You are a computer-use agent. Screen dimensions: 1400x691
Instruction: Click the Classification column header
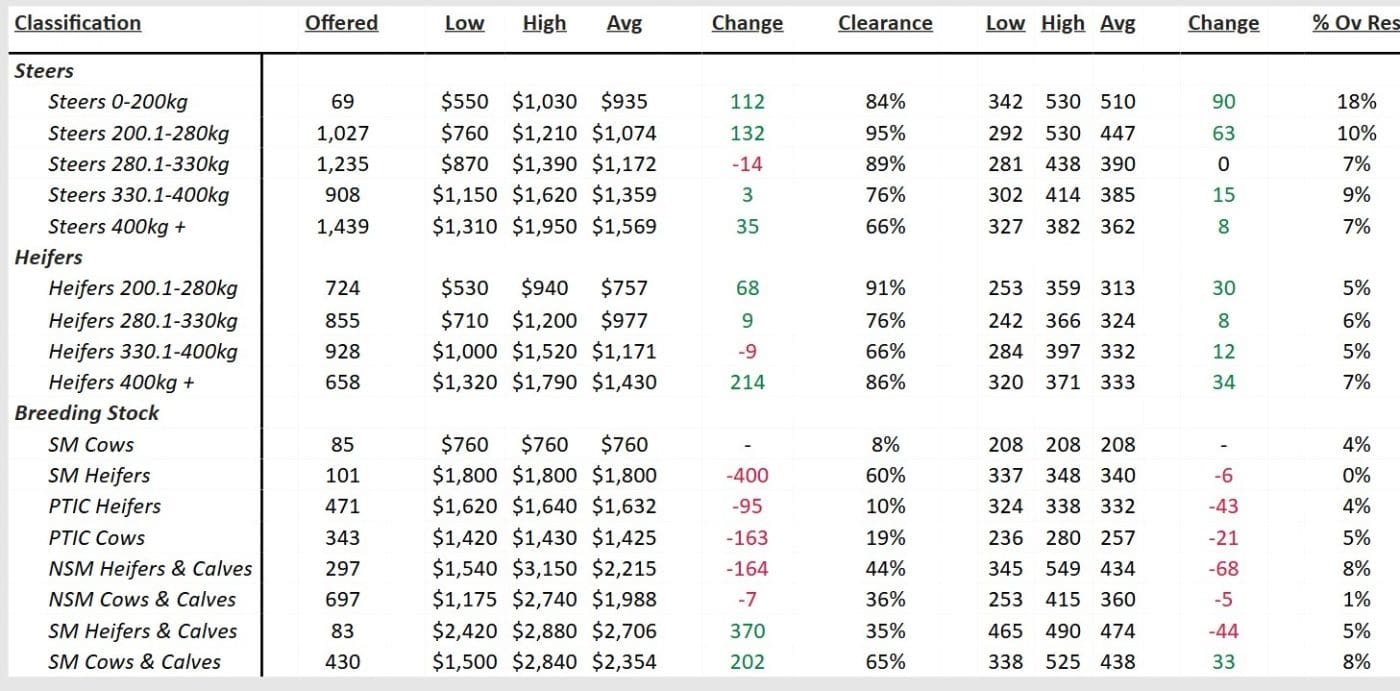coord(78,23)
